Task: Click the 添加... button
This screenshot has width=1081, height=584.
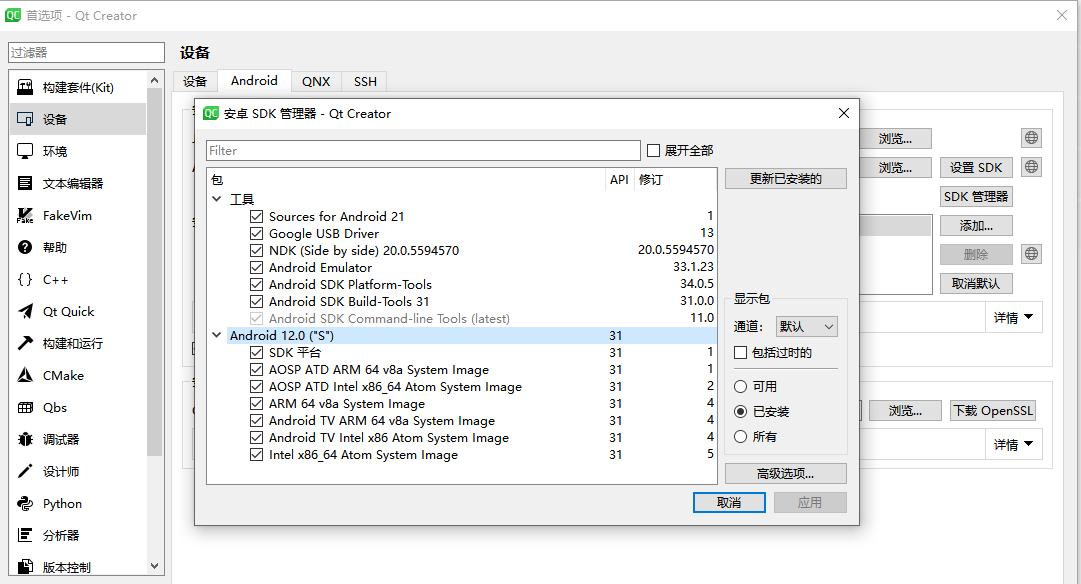Action: 976,225
